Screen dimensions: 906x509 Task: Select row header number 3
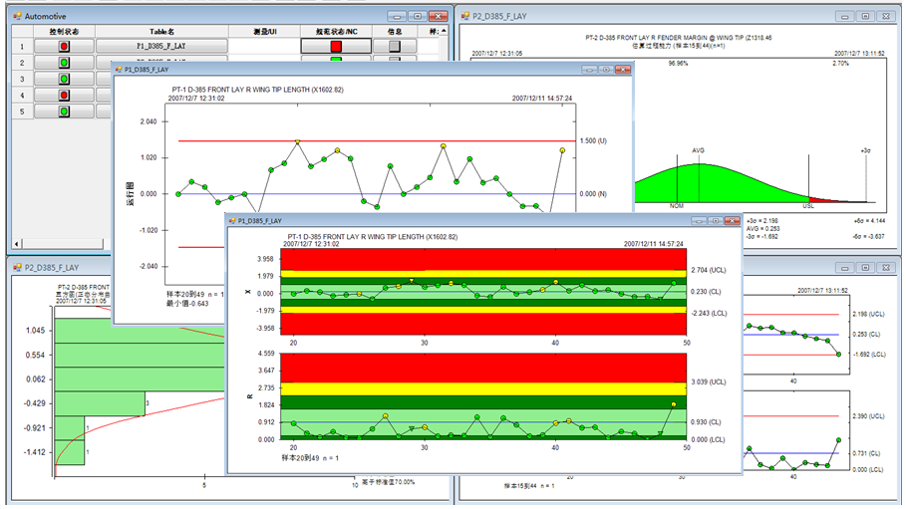click(x=23, y=79)
